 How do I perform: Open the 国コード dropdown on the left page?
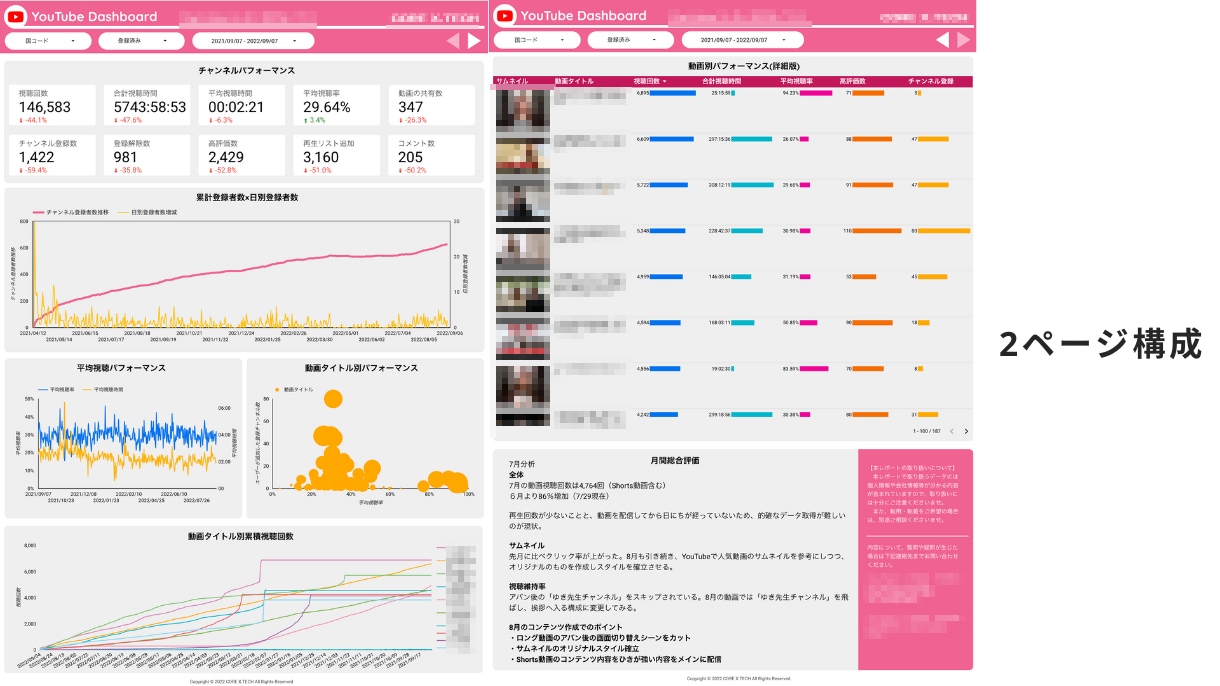coord(48,41)
